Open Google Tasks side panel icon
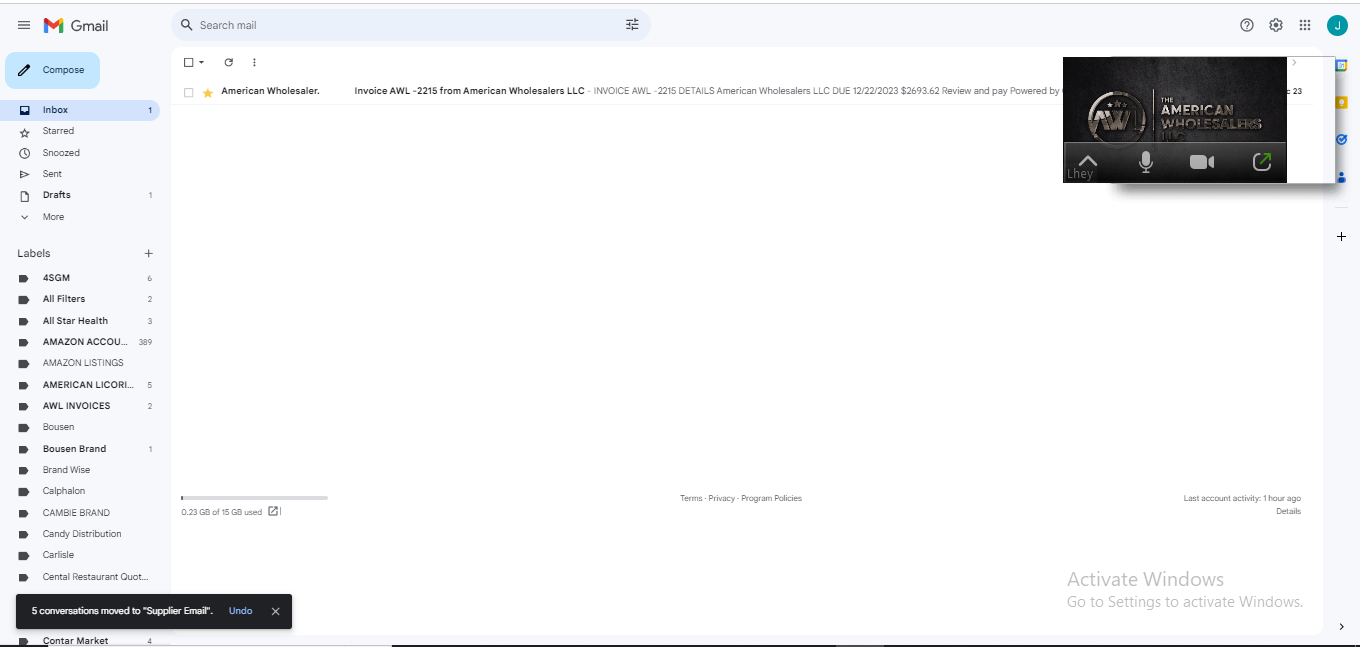 click(x=1342, y=139)
